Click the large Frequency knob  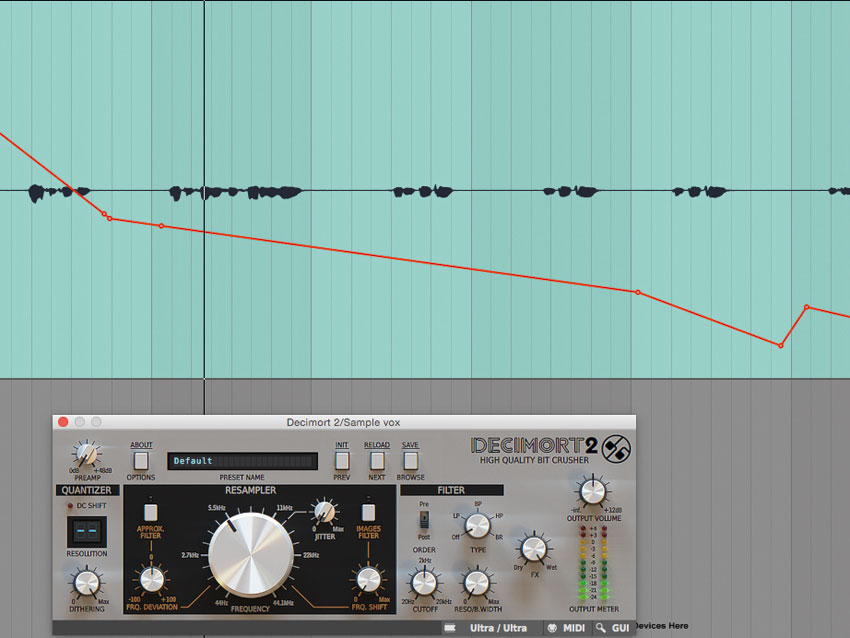(250, 555)
